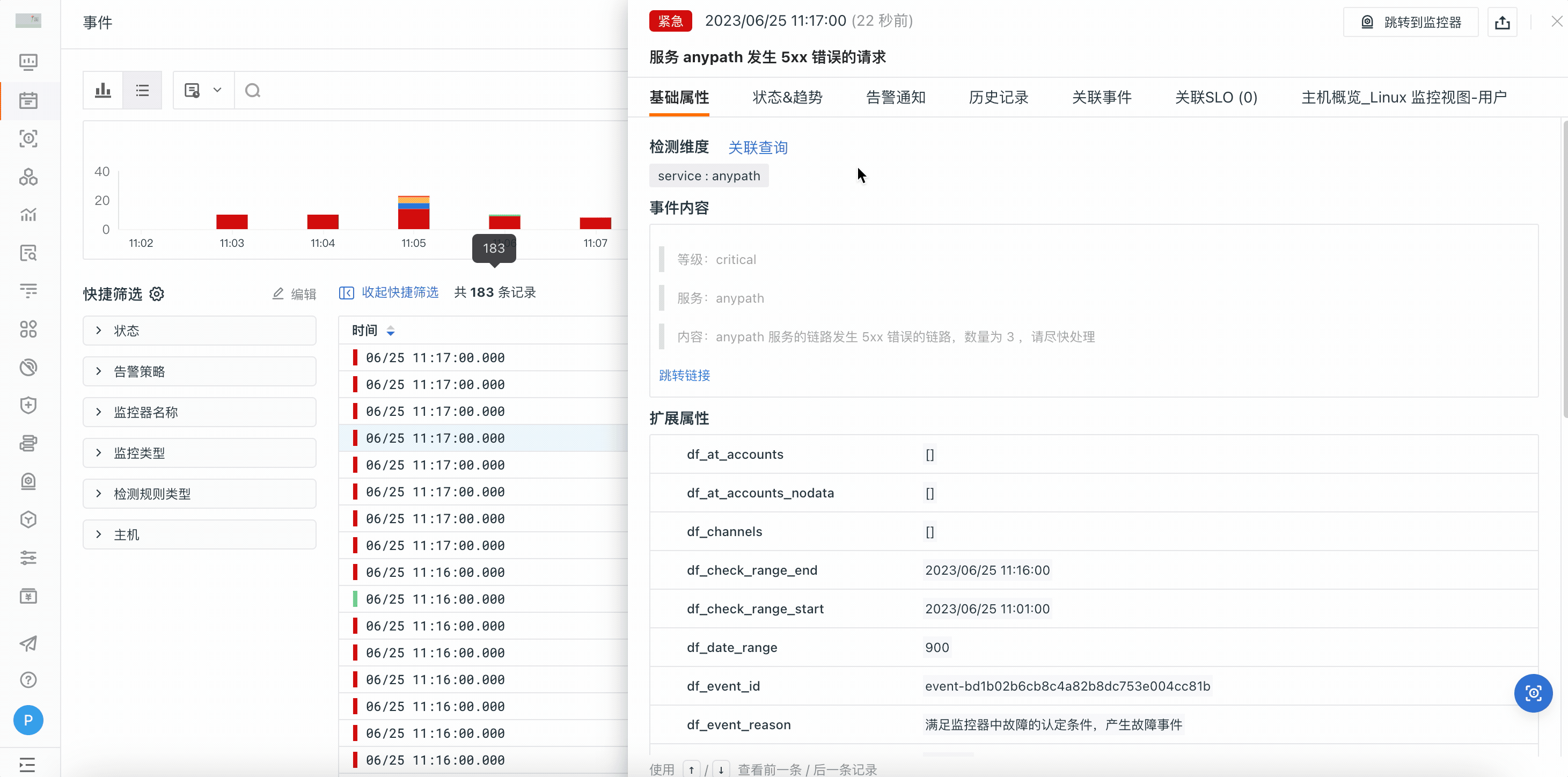This screenshot has height=777, width=1568.
Task: Switch to 告警通知 tab
Action: (896, 97)
